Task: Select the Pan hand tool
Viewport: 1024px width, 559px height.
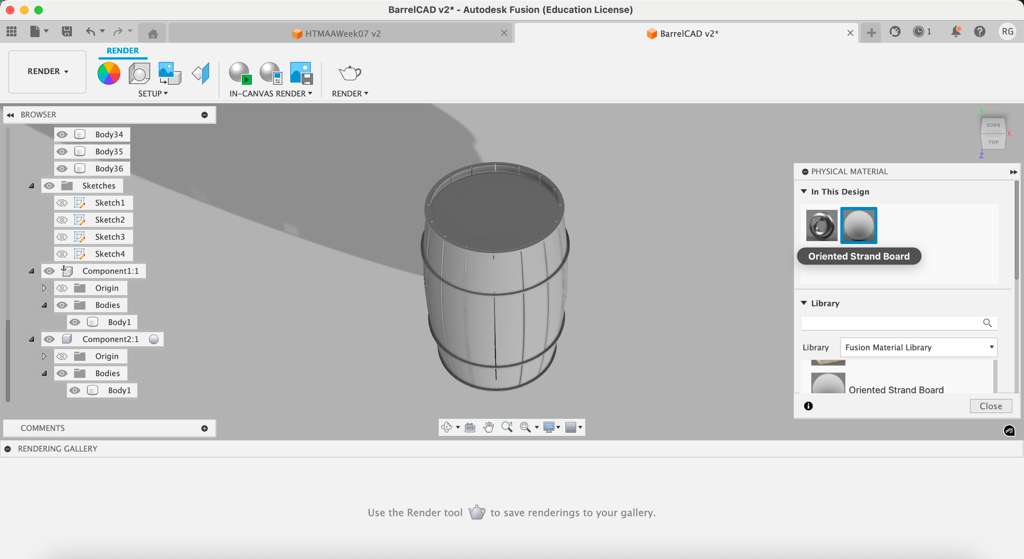Action: (x=488, y=427)
